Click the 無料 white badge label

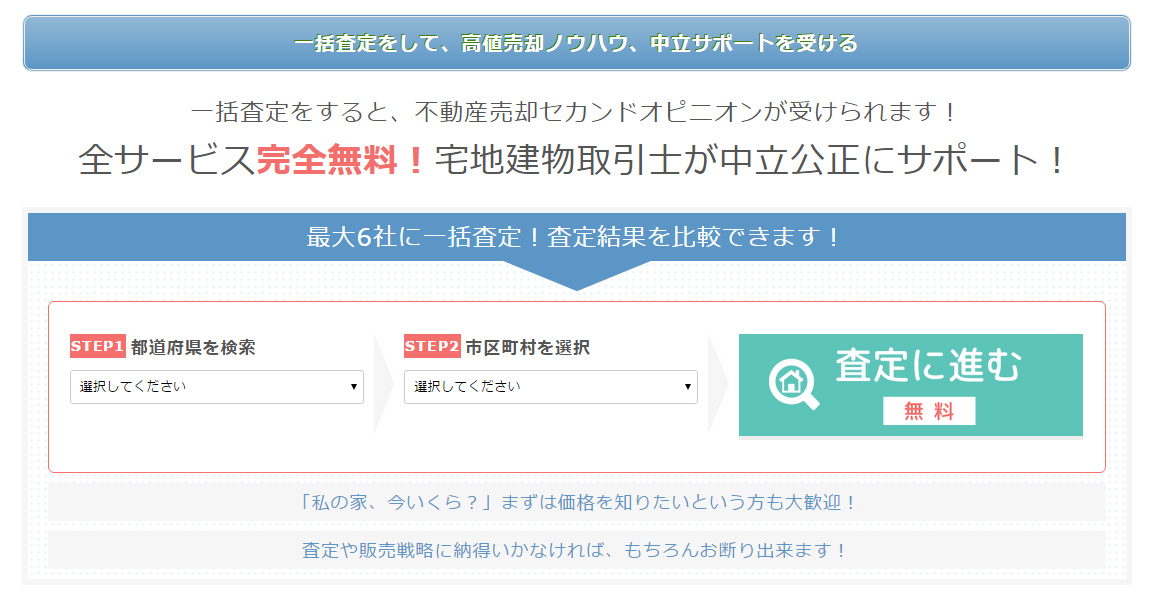point(929,411)
